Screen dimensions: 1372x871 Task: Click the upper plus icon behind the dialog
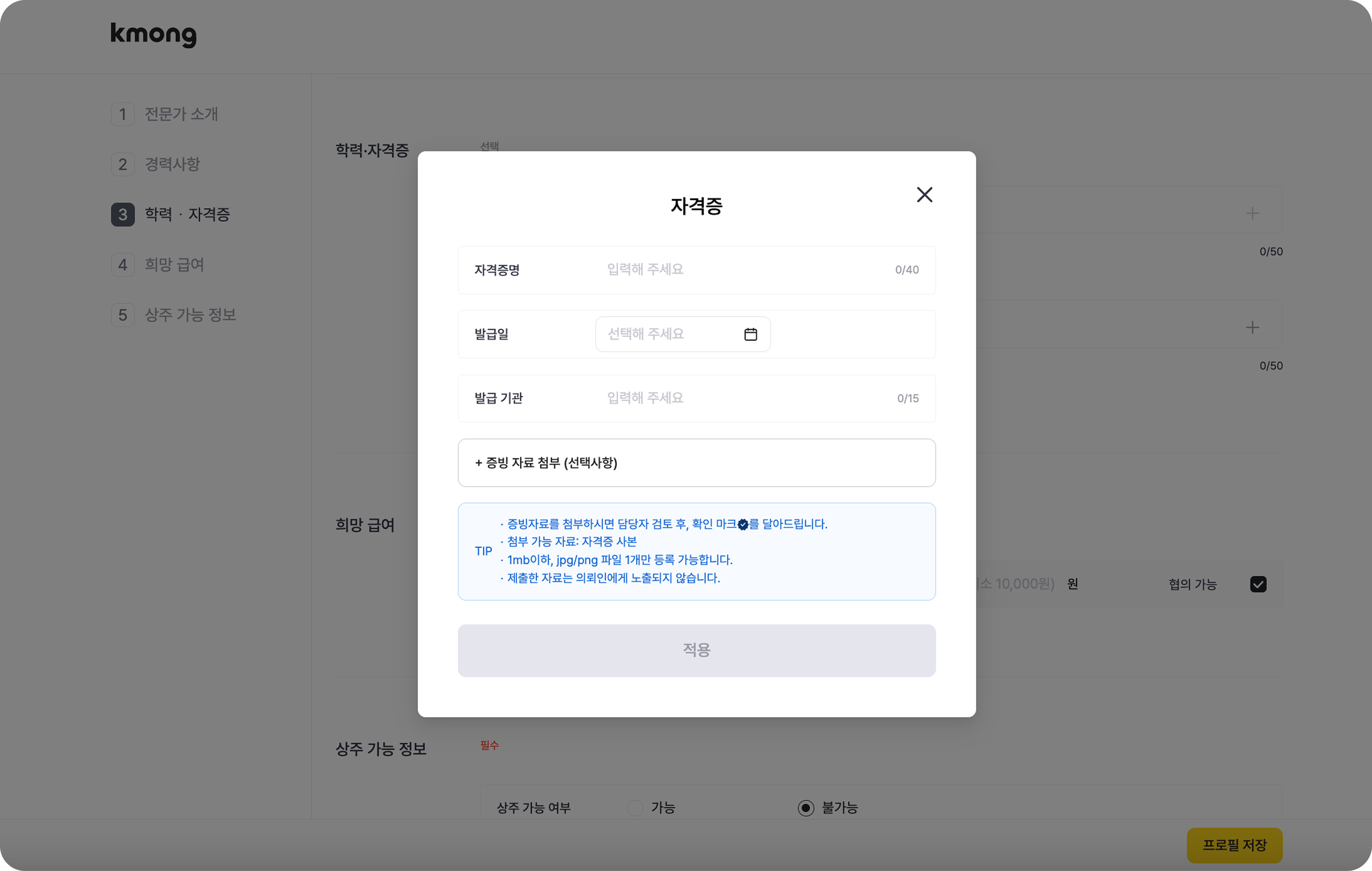pos(1252,213)
